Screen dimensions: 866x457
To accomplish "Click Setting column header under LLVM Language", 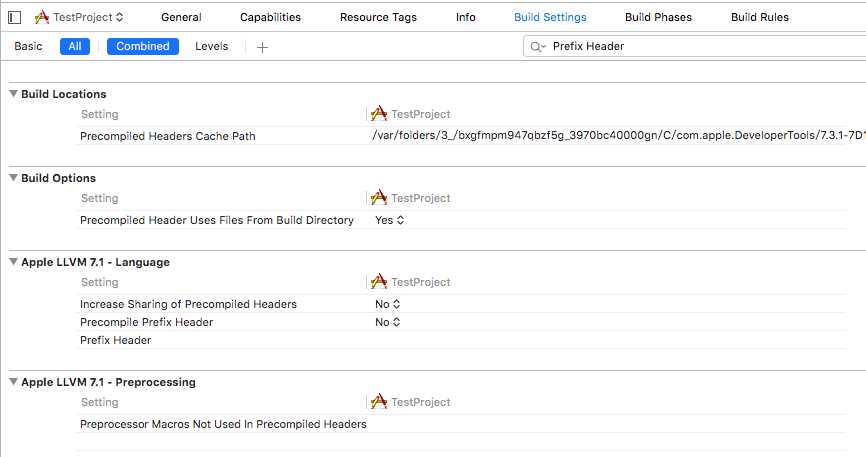I will click(x=99, y=282).
